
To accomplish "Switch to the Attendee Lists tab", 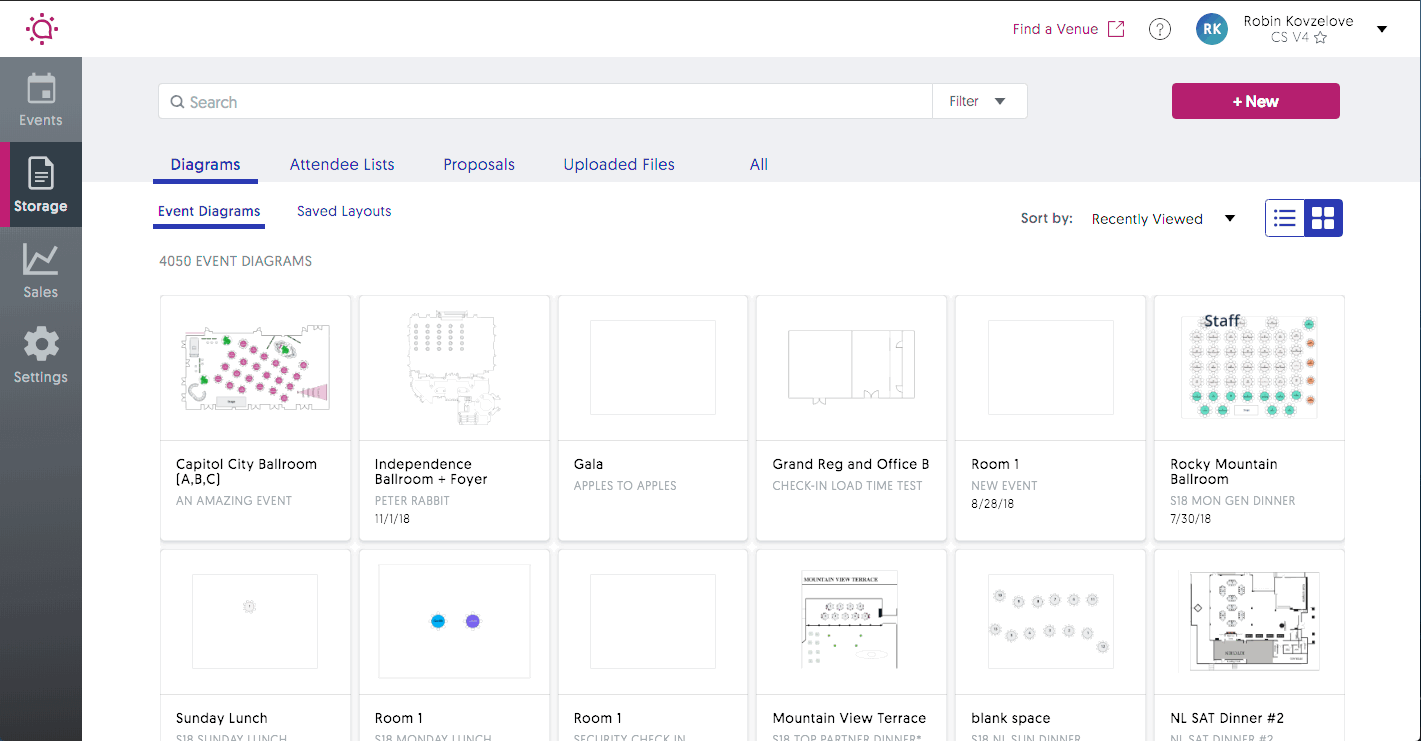I will coord(341,164).
